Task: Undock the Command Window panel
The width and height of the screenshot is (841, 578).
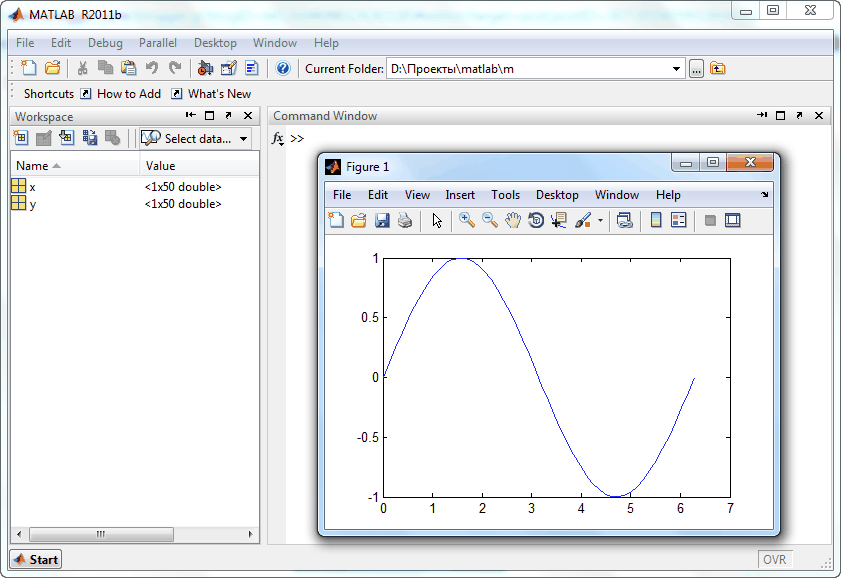Action: 799,115
